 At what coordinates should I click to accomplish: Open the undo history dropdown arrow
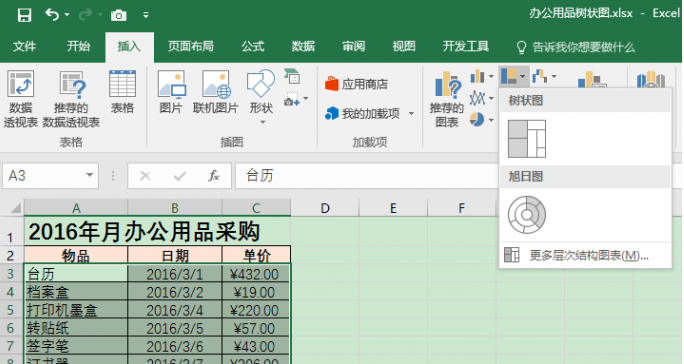(x=67, y=15)
